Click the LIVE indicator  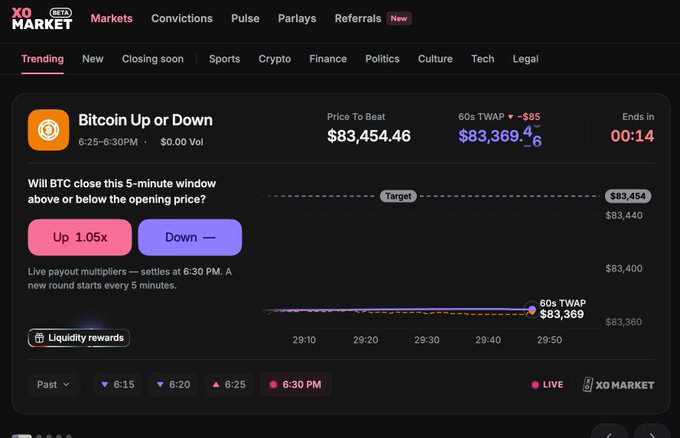click(547, 385)
